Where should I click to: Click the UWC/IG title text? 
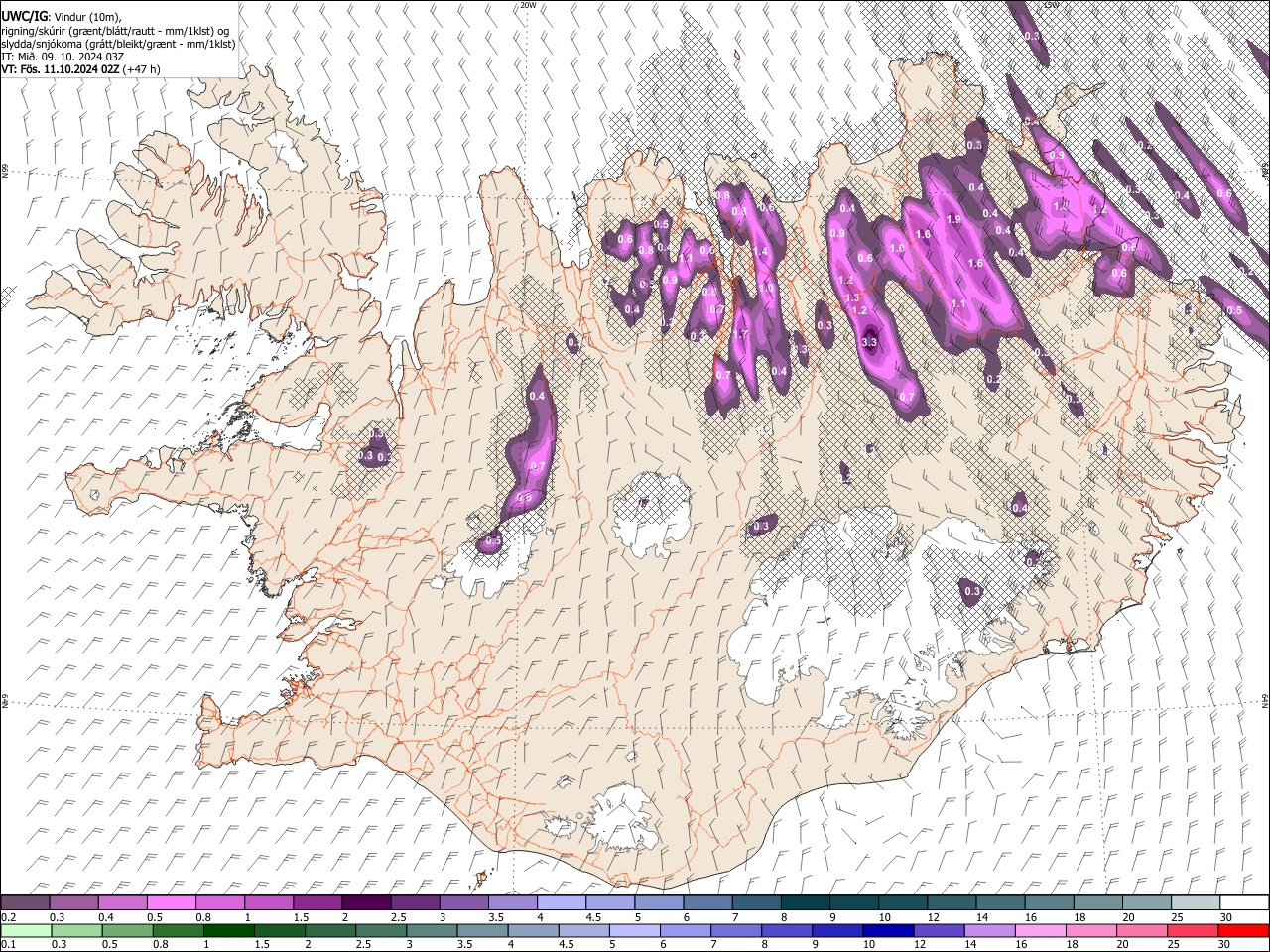click(x=24, y=17)
